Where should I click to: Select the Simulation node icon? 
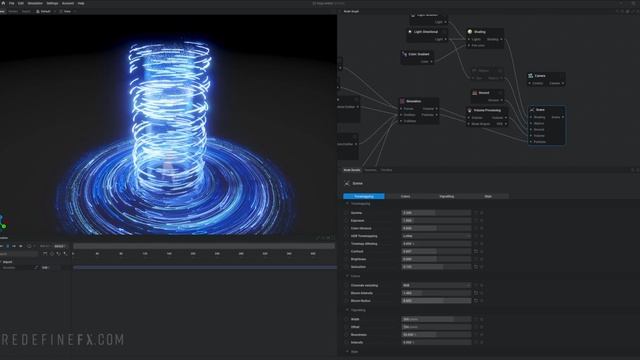402,101
